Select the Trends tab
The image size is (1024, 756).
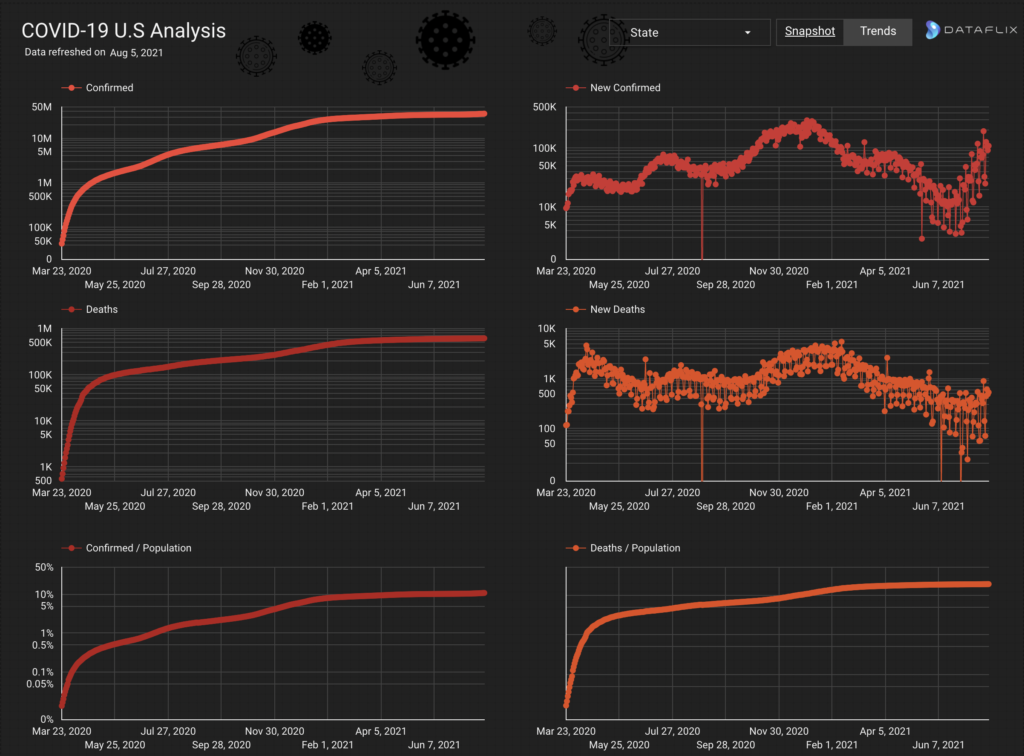coord(878,32)
